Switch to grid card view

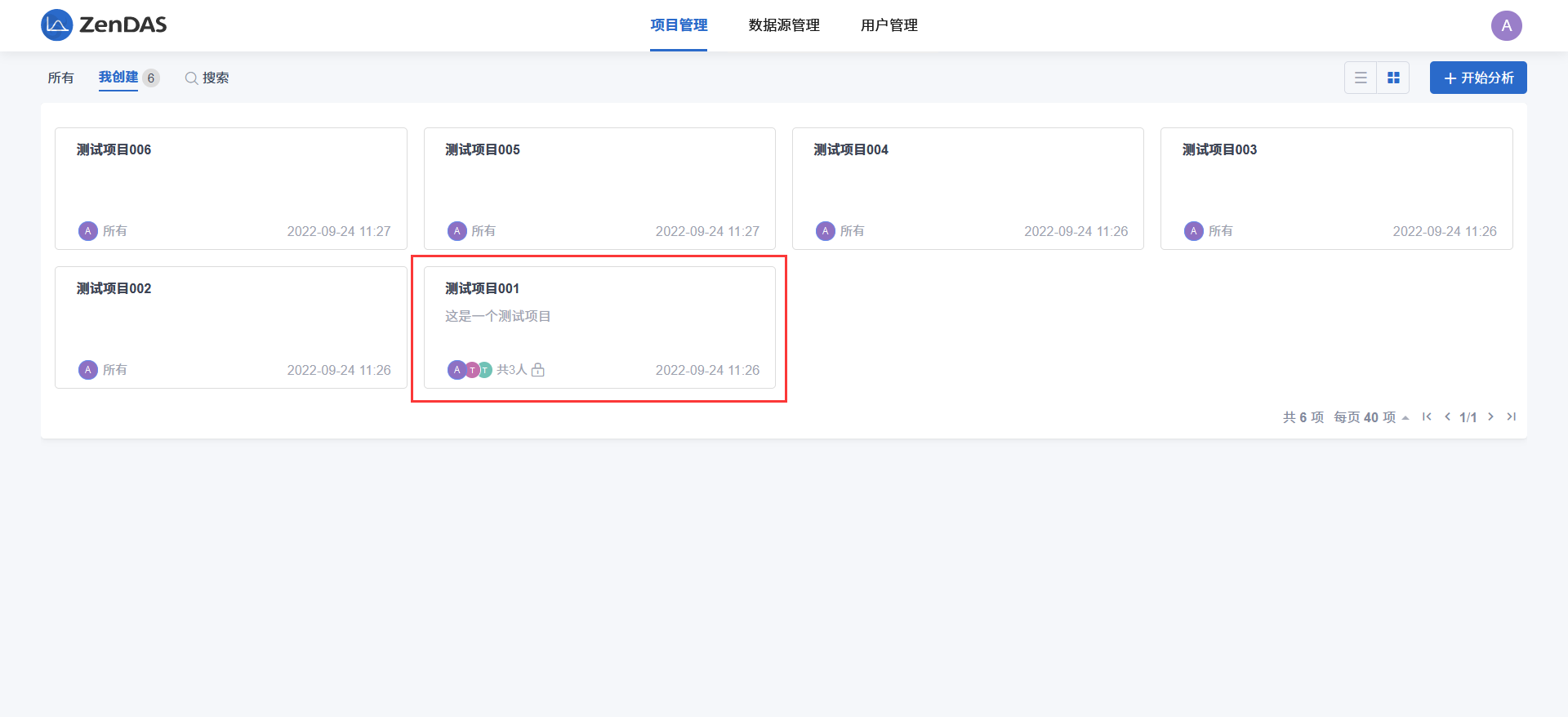point(1393,78)
